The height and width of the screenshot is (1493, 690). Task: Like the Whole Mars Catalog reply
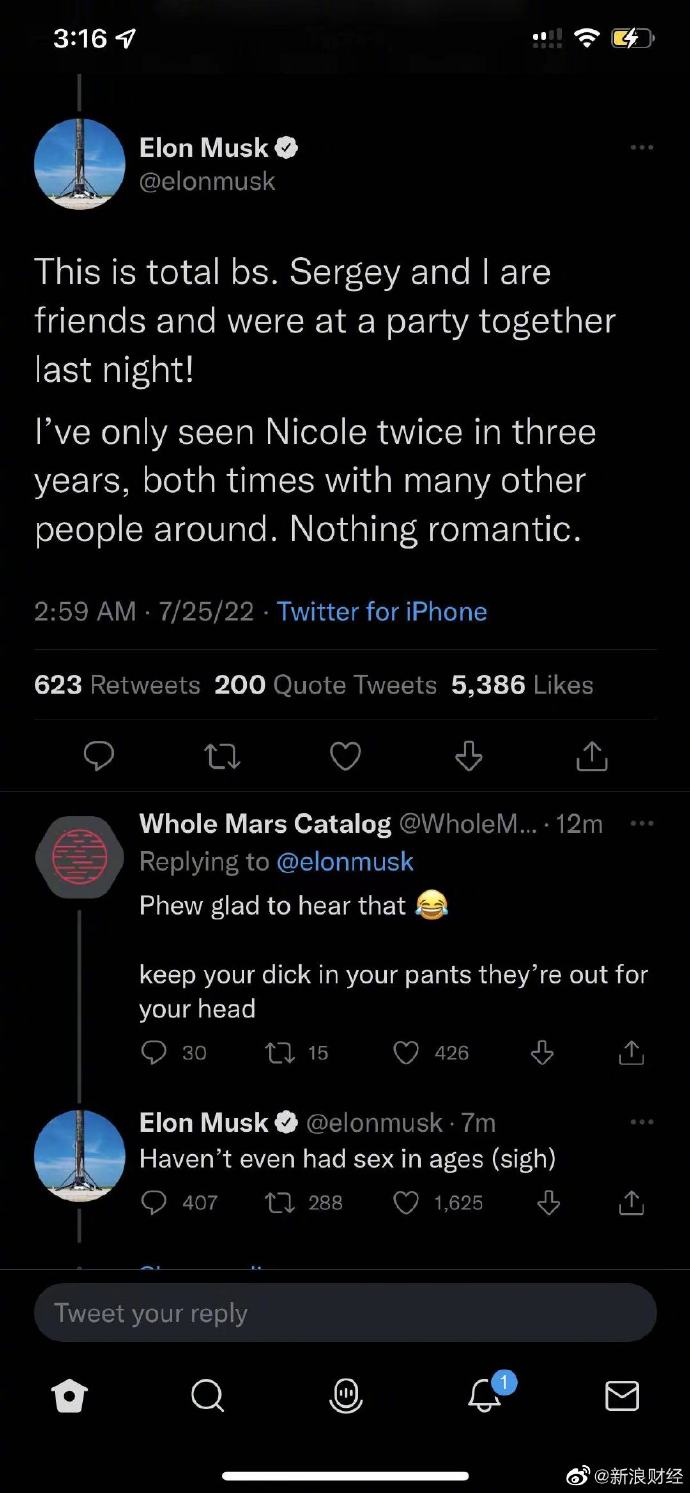click(405, 1052)
